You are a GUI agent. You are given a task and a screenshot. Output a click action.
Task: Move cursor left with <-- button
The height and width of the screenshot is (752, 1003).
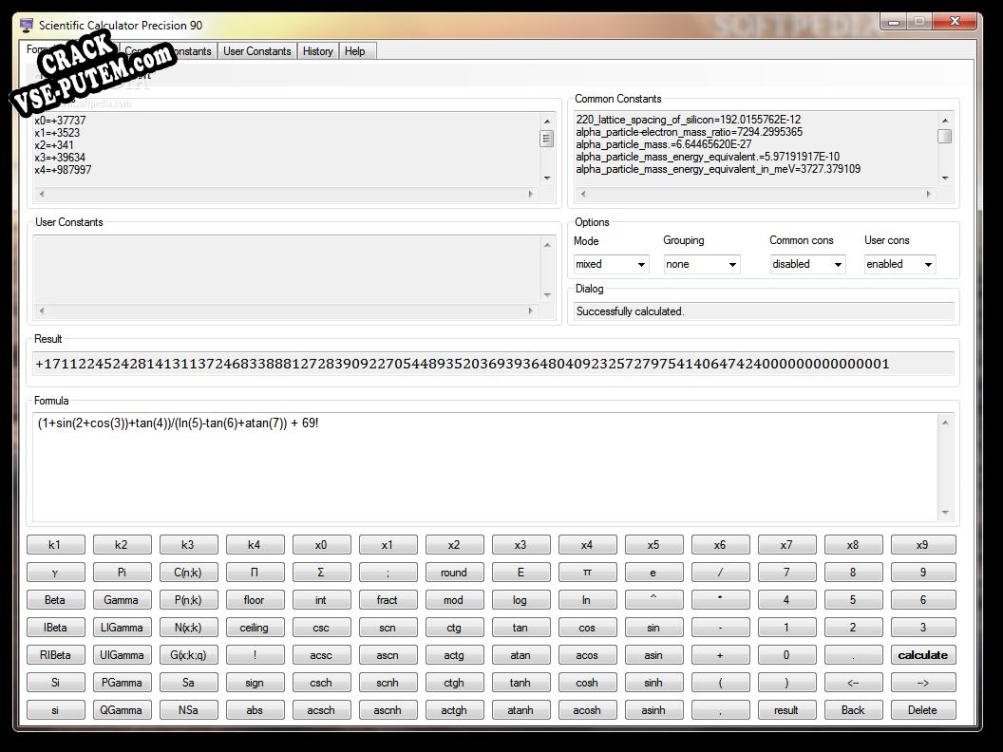[x=853, y=682]
